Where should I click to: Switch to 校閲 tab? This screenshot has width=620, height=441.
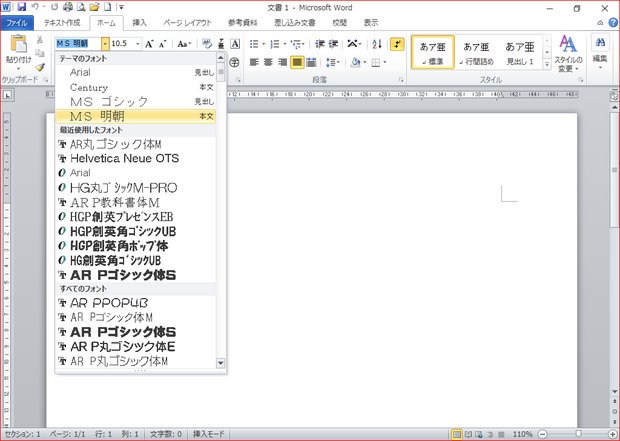click(340, 23)
